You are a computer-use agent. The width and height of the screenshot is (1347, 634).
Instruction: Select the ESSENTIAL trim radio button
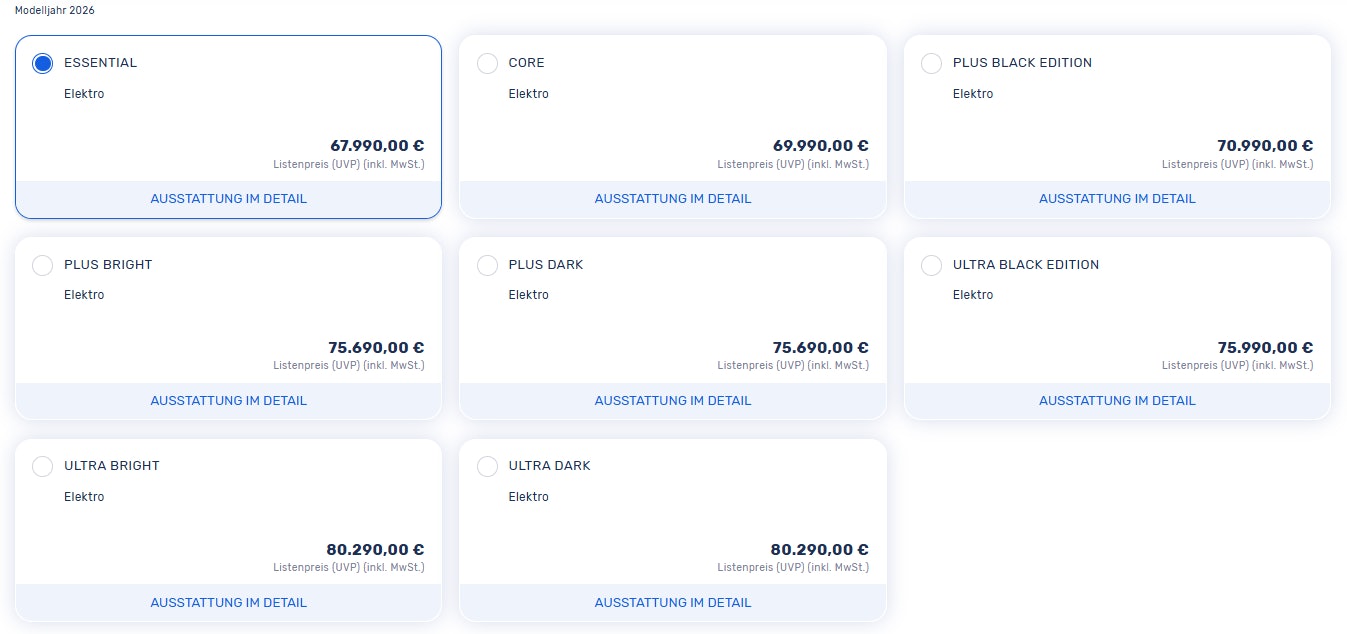point(43,63)
